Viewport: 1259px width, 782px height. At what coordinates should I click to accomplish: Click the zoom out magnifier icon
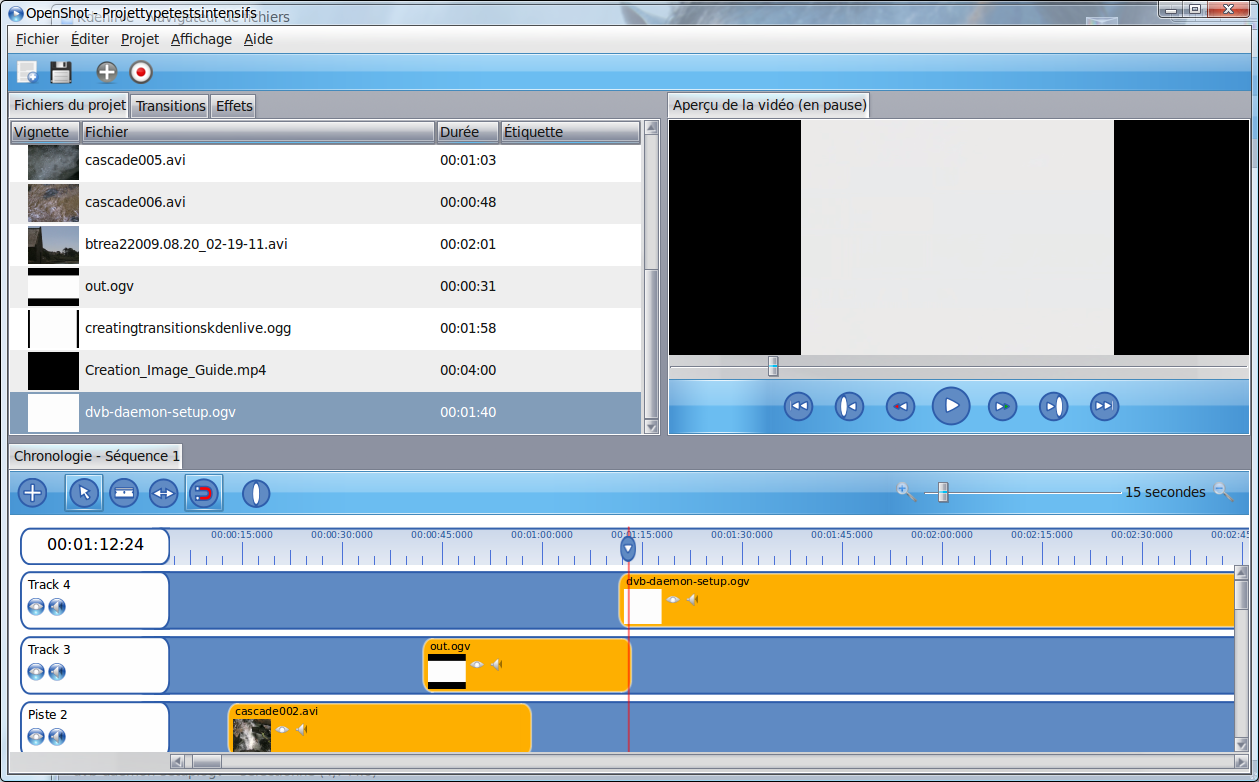pos(1222,491)
